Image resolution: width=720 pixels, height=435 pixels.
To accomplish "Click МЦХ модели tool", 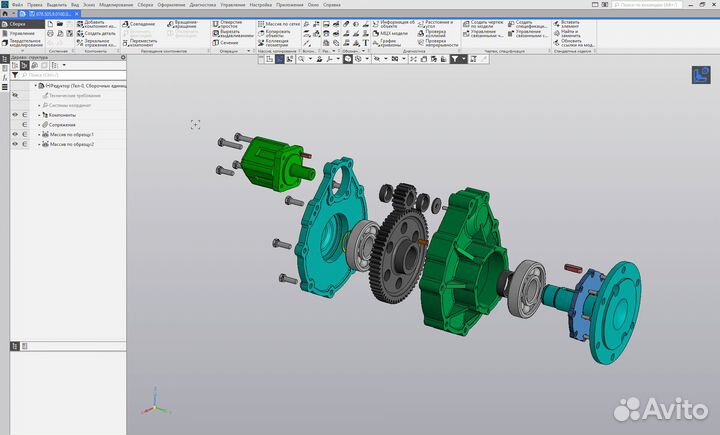I will [390, 34].
